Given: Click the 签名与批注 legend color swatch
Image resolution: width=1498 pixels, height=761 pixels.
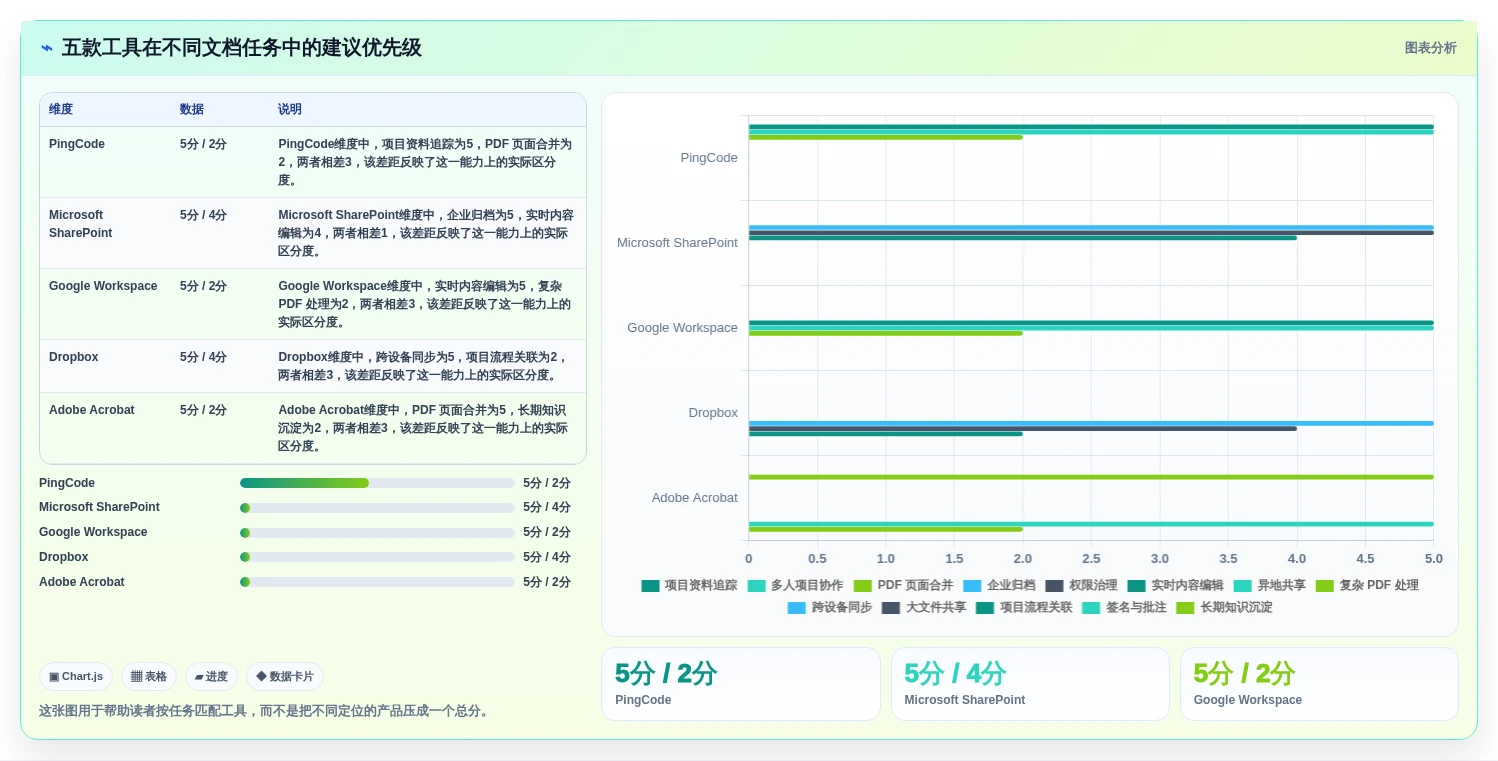Looking at the screenshot, I should [x=1091, y=607].
